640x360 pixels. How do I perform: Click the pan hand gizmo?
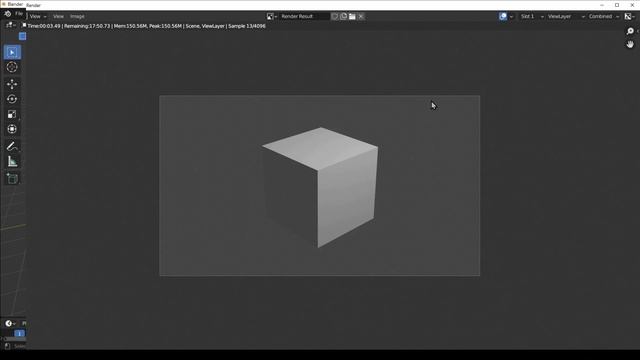[x=630, y=44]
